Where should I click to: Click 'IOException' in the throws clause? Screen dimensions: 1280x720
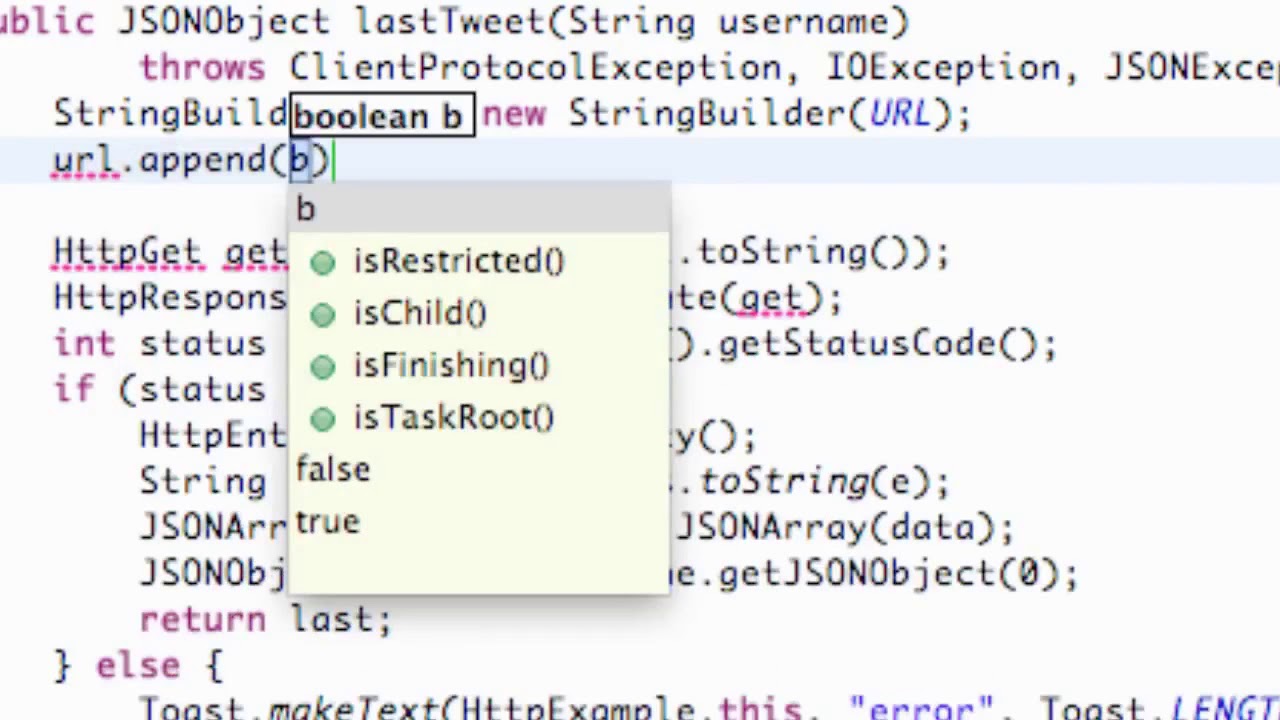(943, 68)
